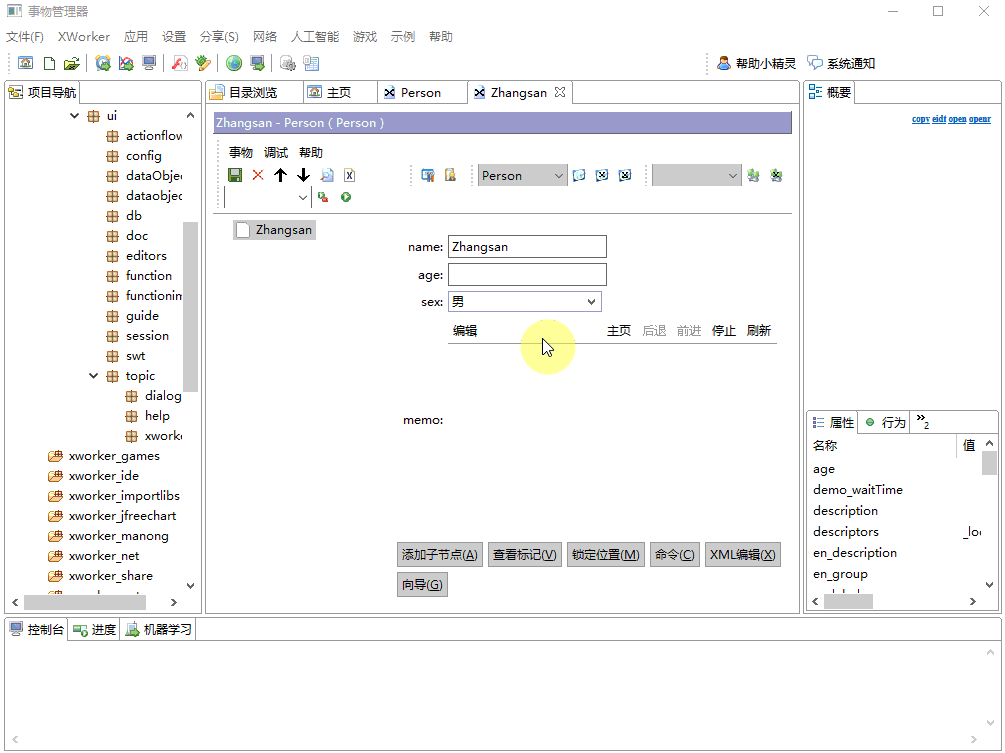Click the 向导(G) wizard button
This screenshot has width=1005, height=753.
click(422, 585)
